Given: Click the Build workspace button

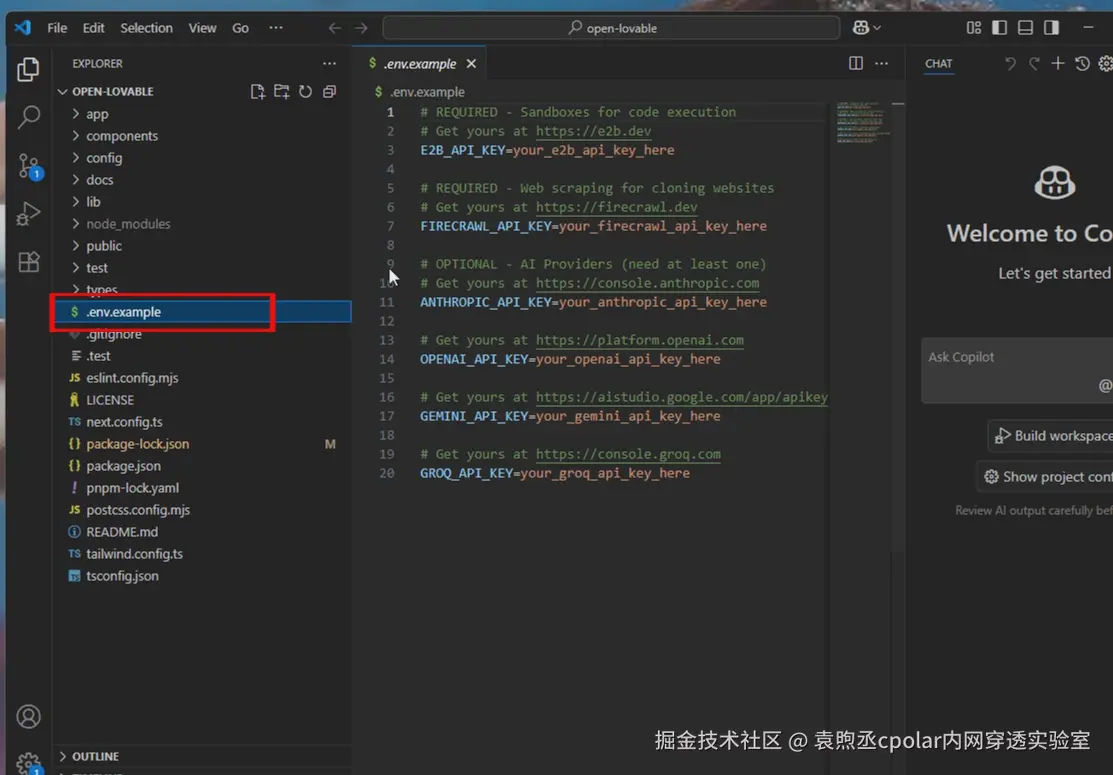Looking at the screenshot, I should (1052, 436).
